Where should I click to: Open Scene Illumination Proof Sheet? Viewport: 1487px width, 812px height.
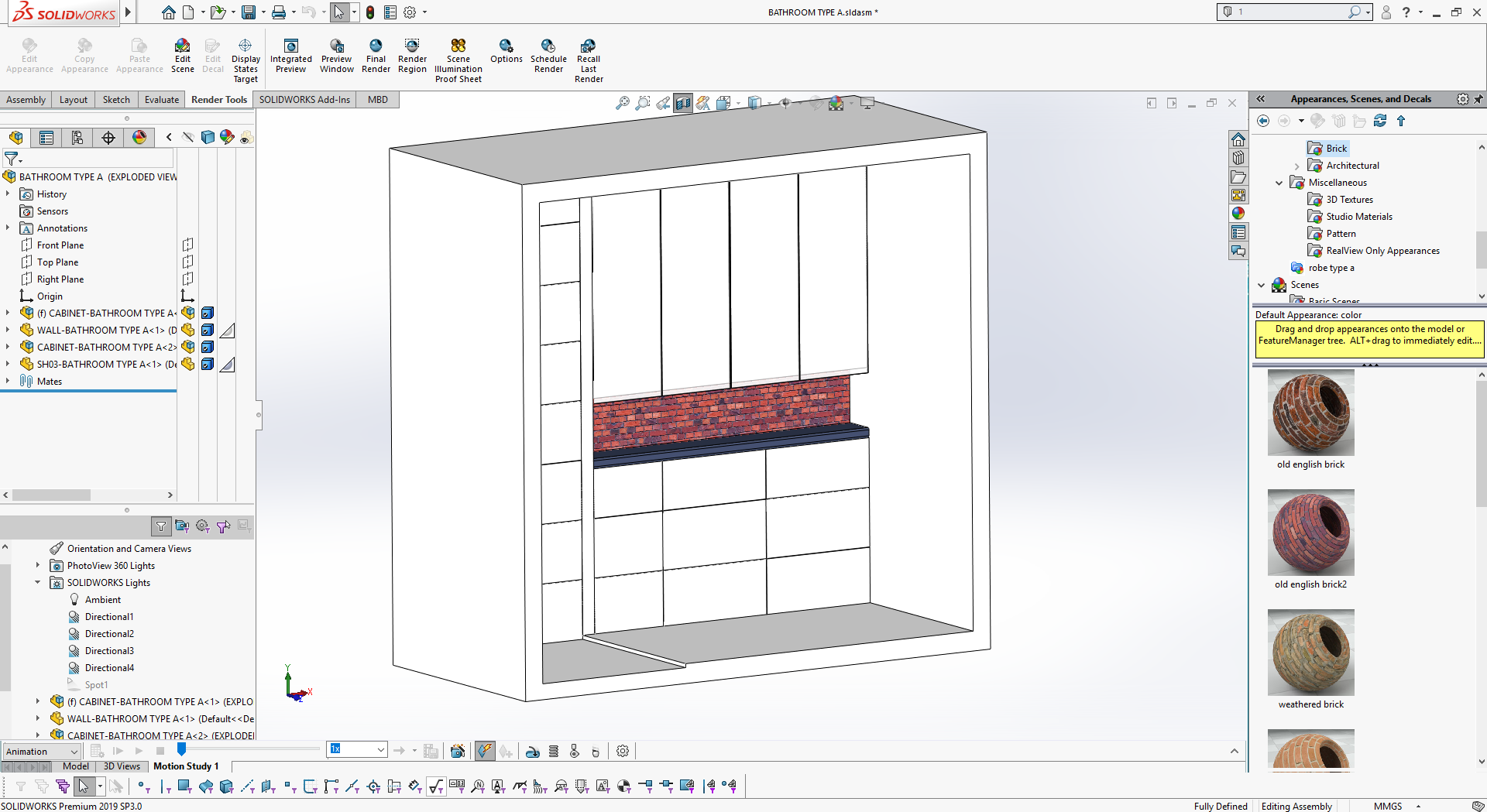pyautogui.click(x=458, y=46)
